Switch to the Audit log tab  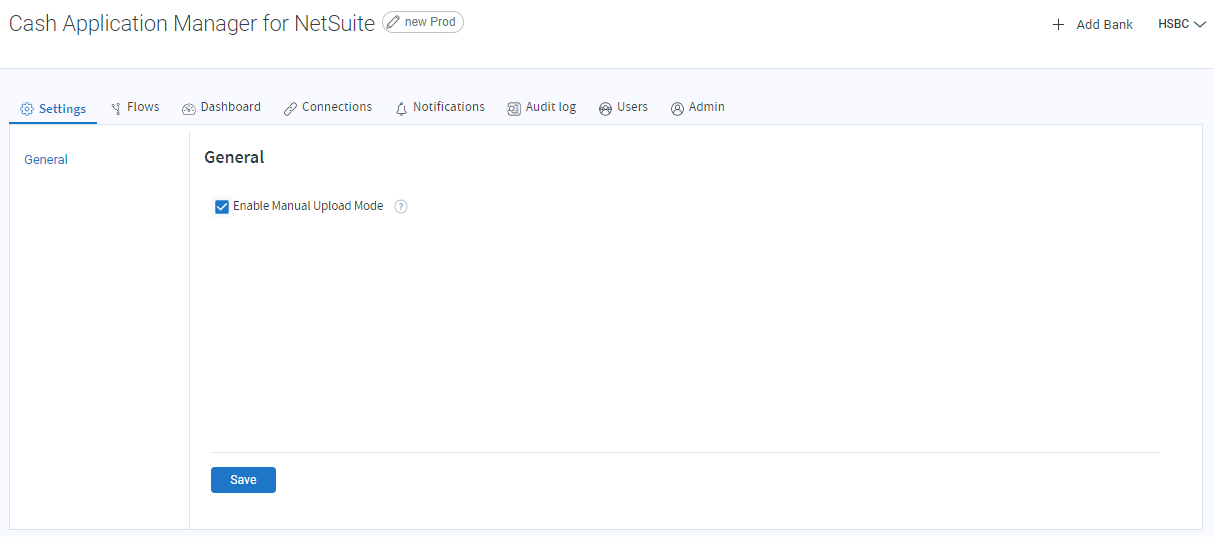[x=550, y=107]
